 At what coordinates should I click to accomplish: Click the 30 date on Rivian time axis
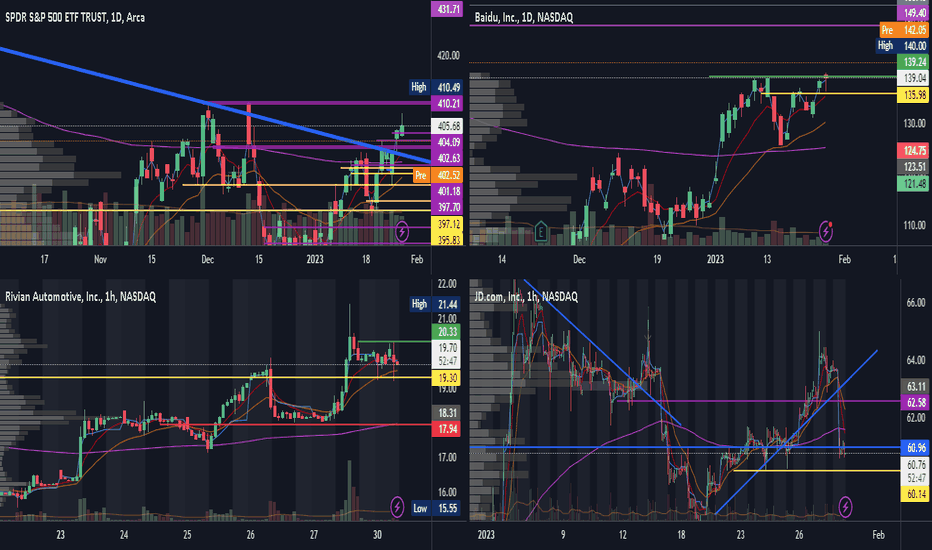[x=377, y=535]
